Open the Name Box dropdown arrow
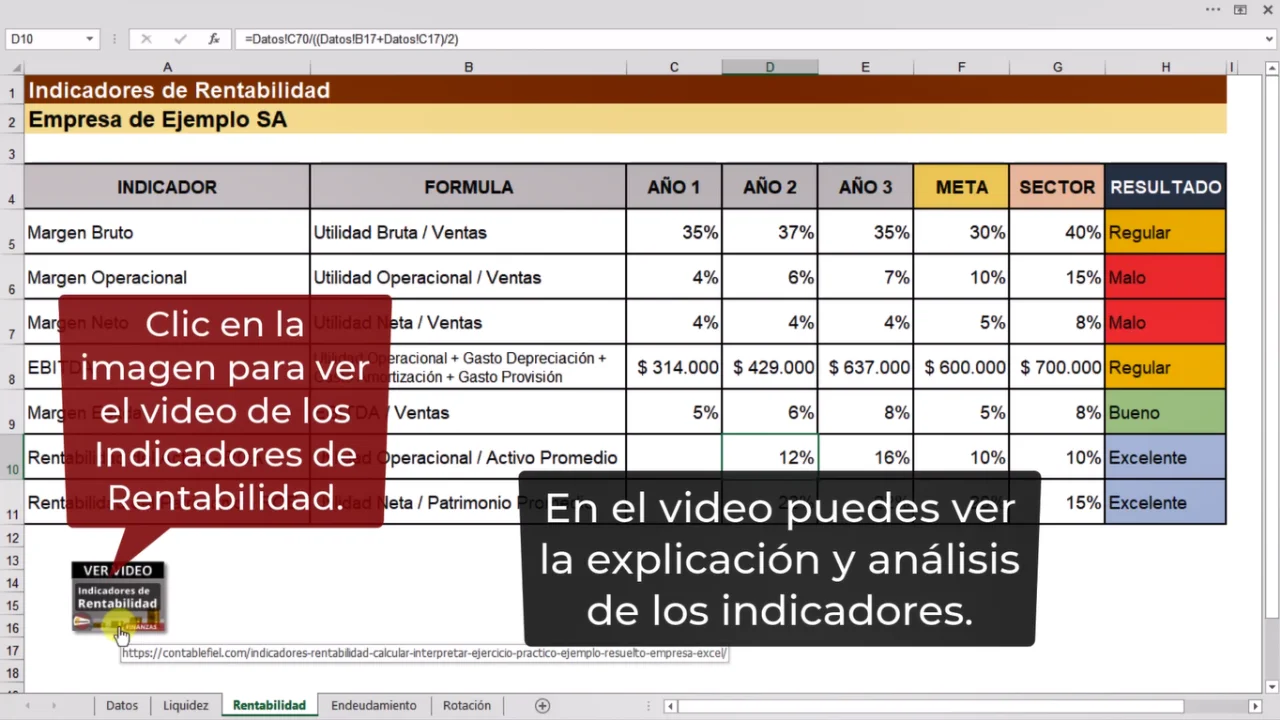1280x720 pixels. point(89,39)
